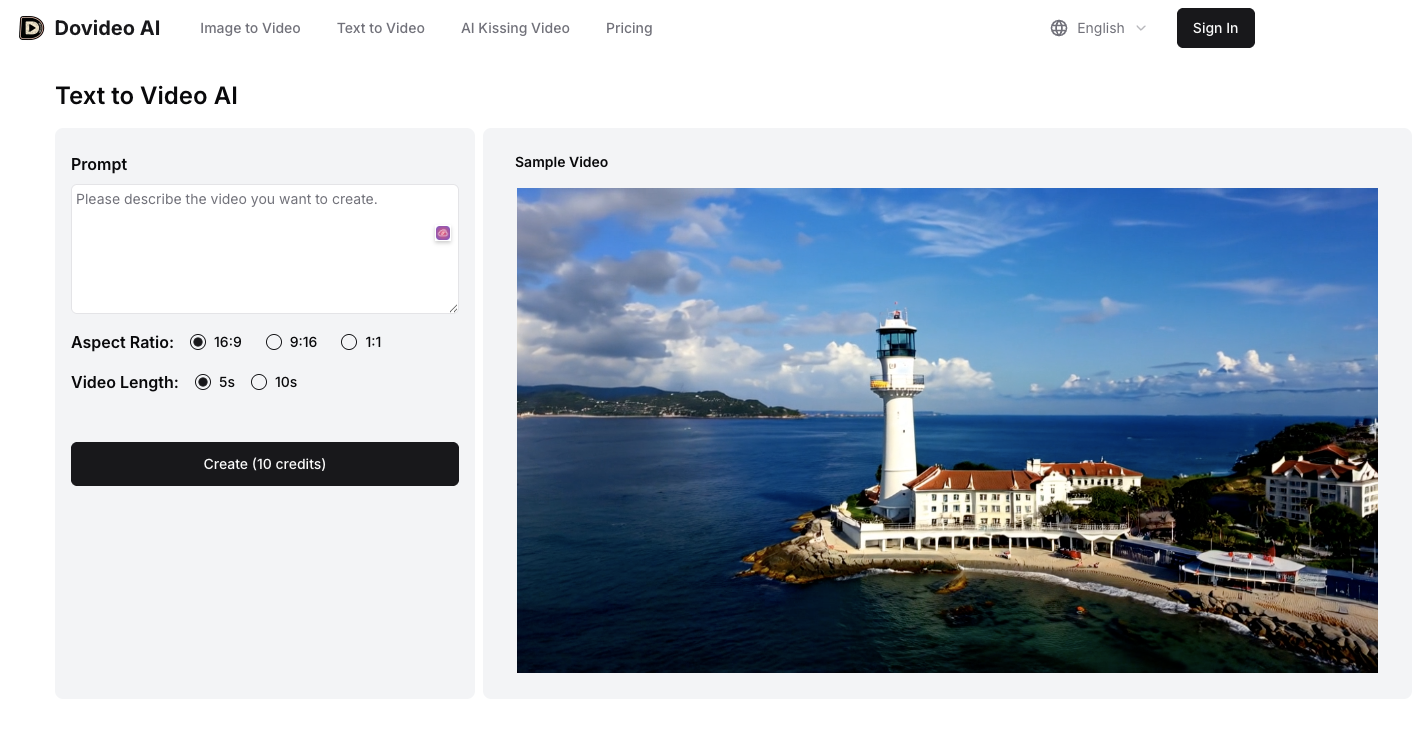Choose the 10s video length
Screen dimensions: 1425x735
click(x=259, y=382)
